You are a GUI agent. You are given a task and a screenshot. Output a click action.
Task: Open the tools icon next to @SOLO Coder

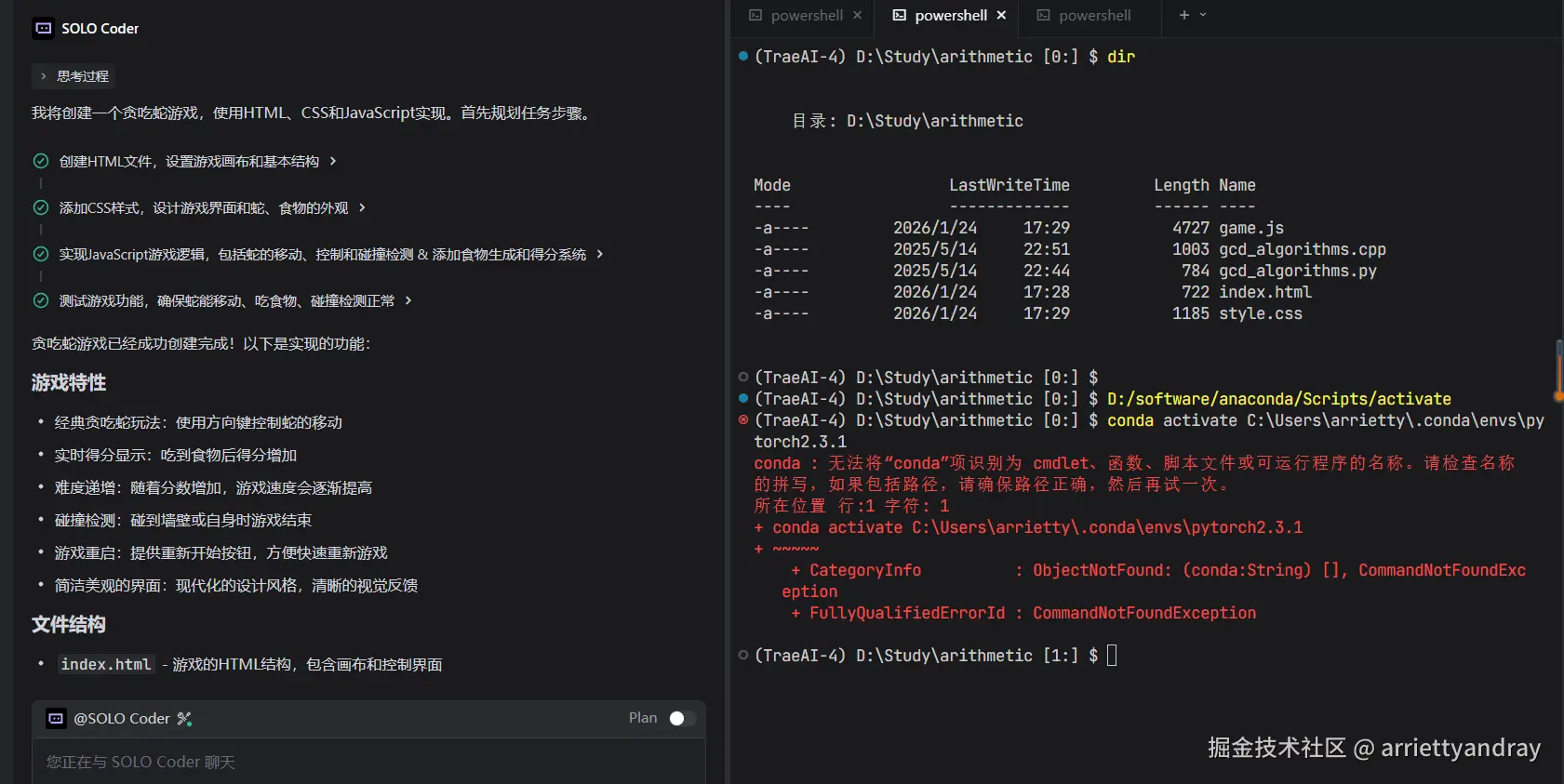[184, 719]
